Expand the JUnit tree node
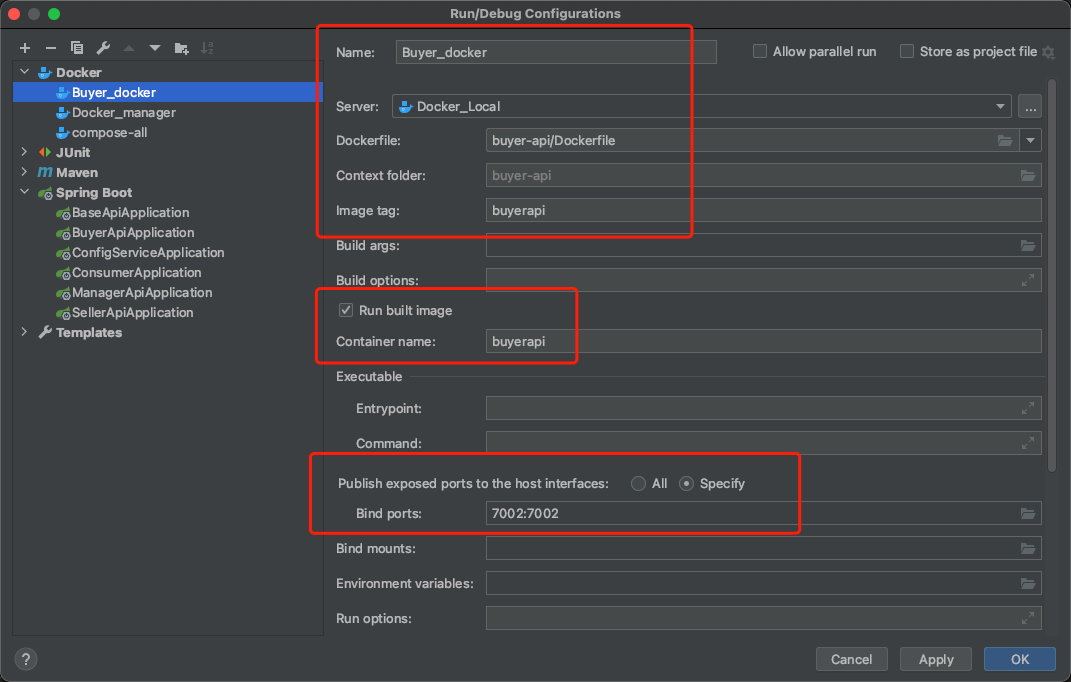 click(25, 153)
